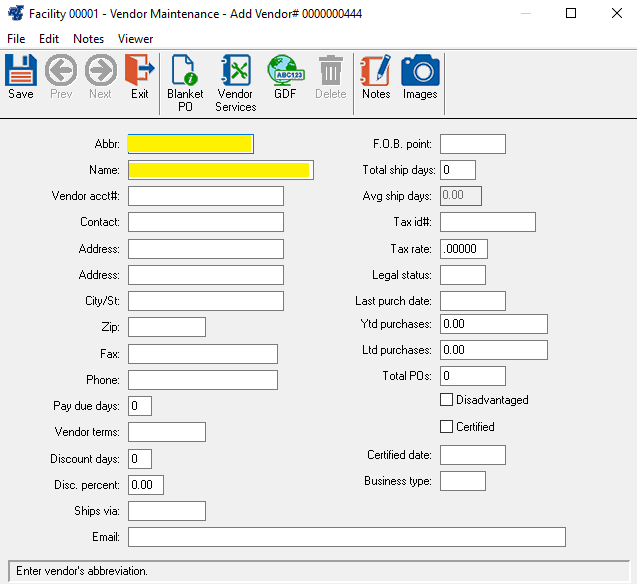Click into the Email field
637x584 pixels.
click(x=346, y=537)
